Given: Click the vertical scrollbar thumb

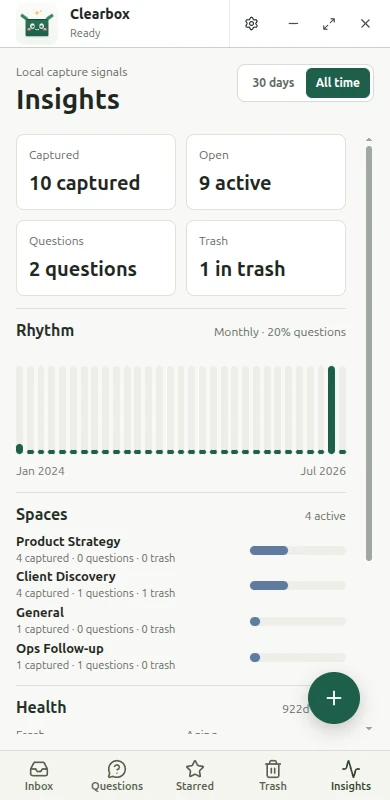Looking at the screenshot, I should coord(369,353).
